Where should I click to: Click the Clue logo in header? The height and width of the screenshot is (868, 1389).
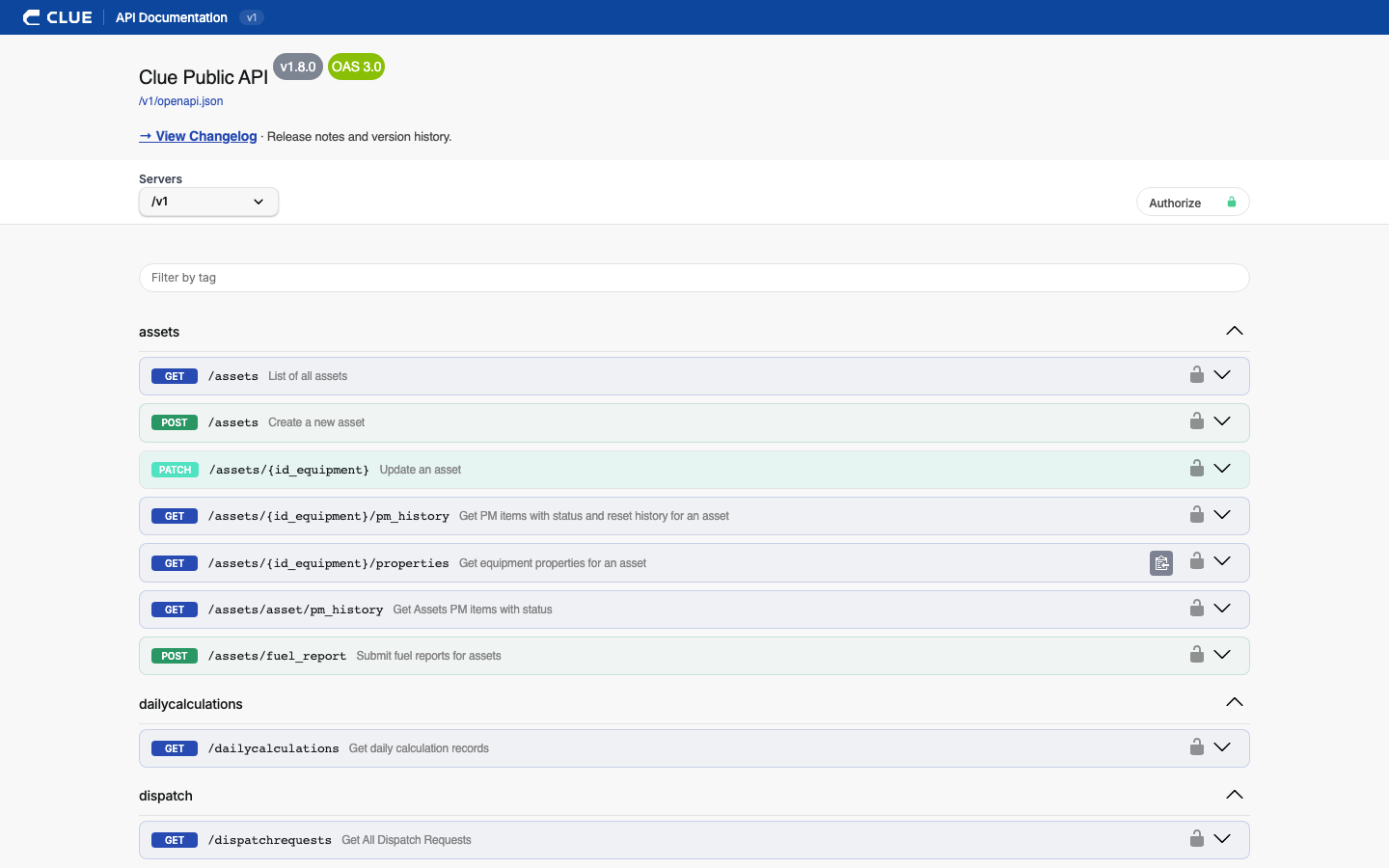pyautogui.click(x=58, y=17)
